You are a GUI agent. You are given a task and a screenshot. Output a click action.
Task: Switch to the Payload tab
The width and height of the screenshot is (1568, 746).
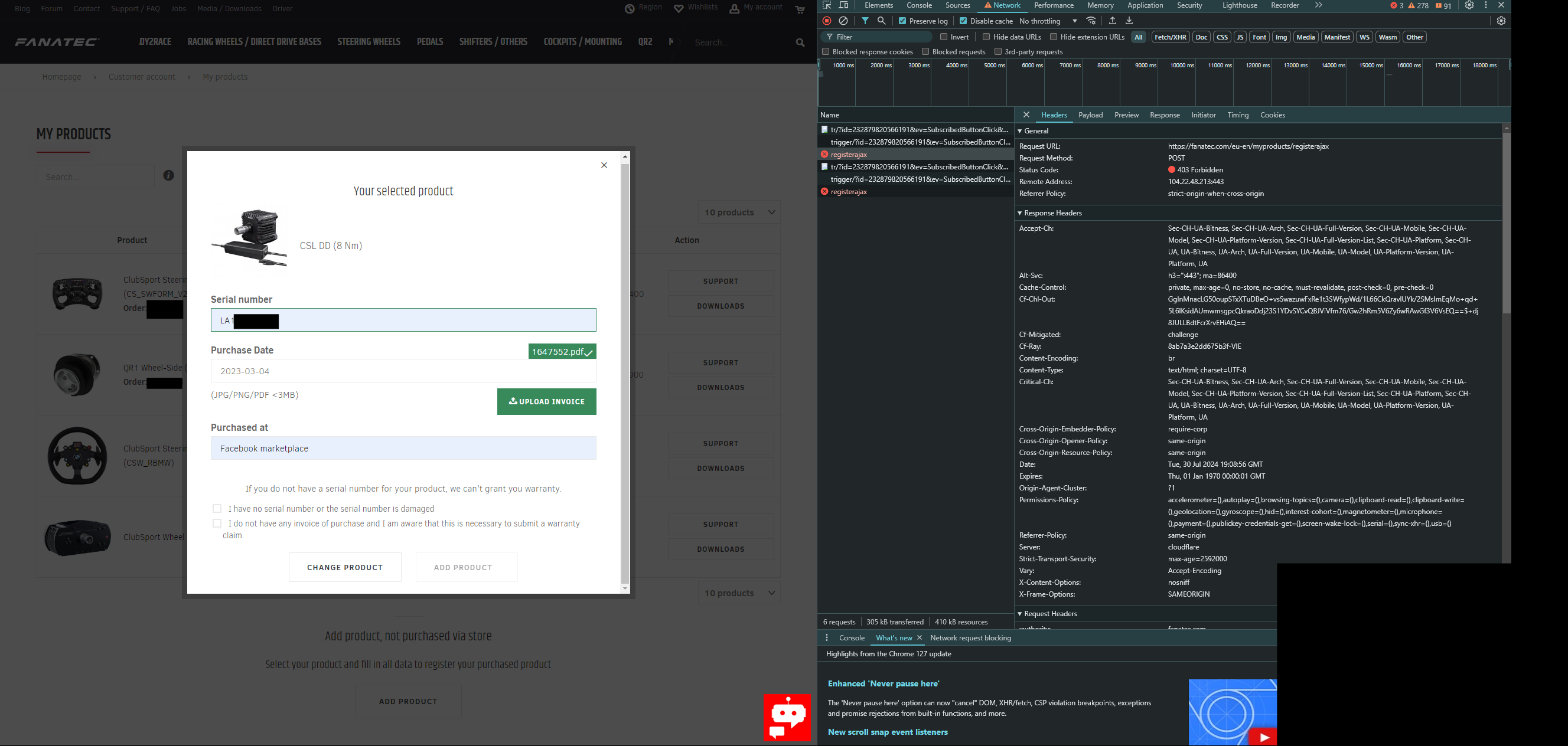coord(1090,115)
